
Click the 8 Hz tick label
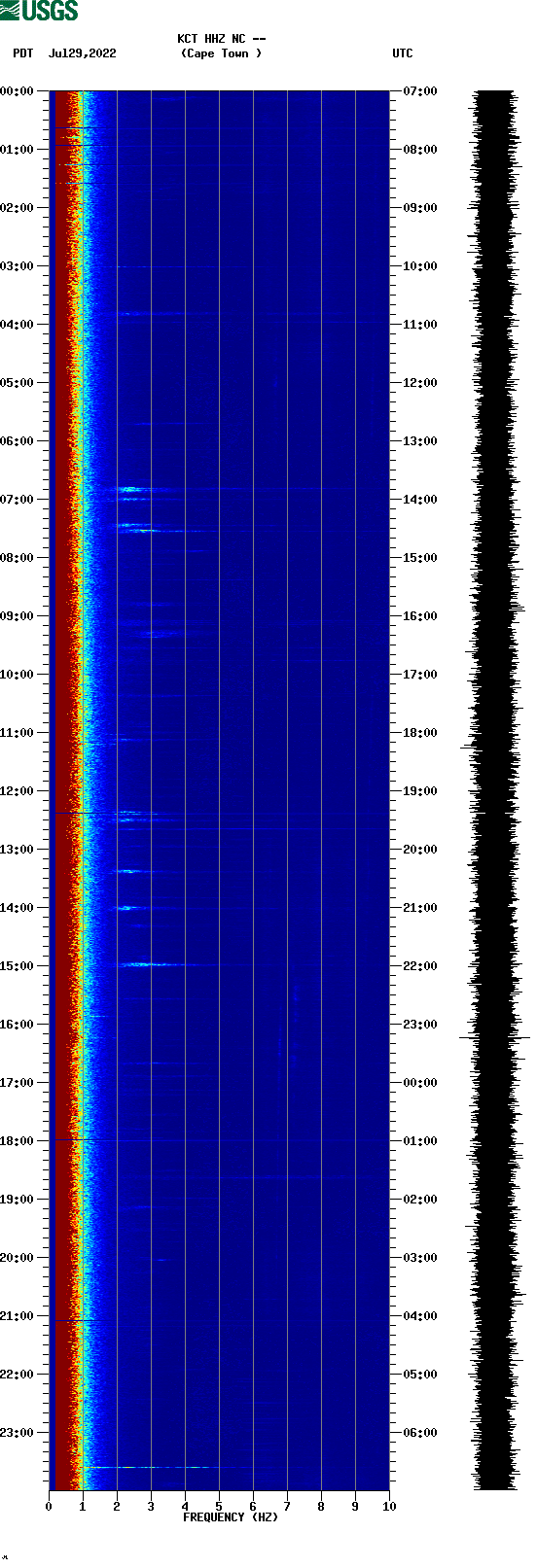tap(321, 1507)
